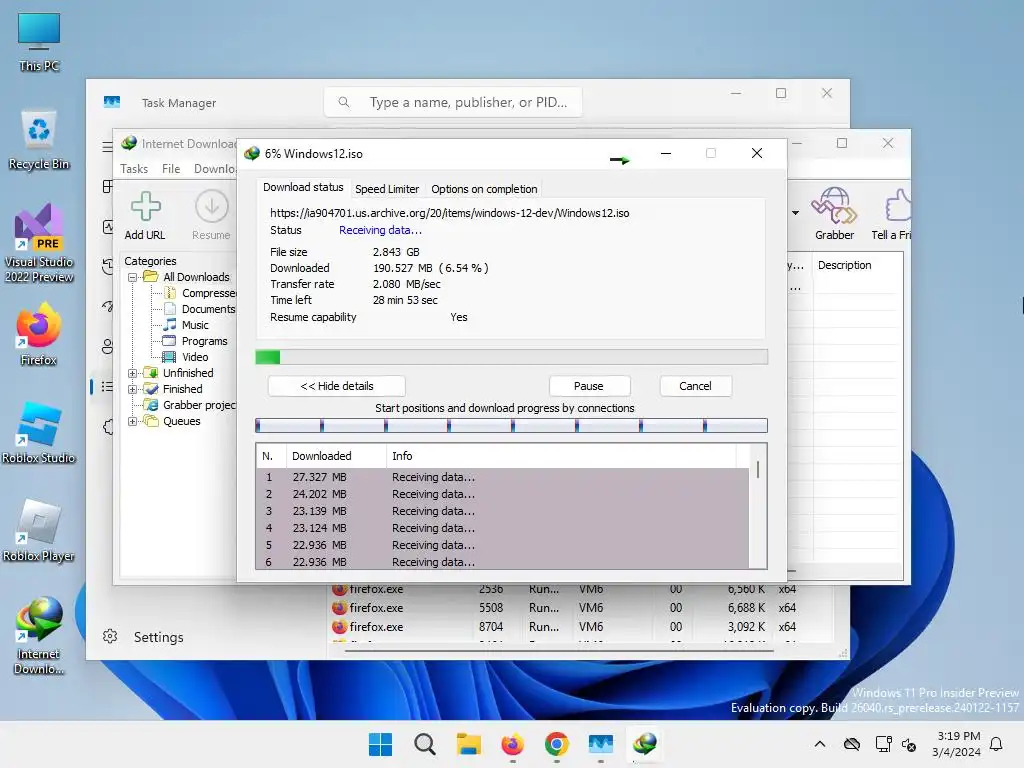Open the Recycle Bin desktop icon

point(39,140)
